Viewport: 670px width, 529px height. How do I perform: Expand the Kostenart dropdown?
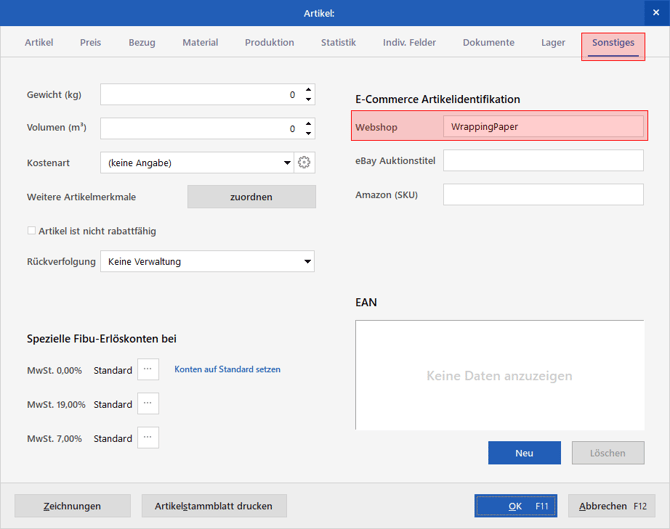point(287,162)
